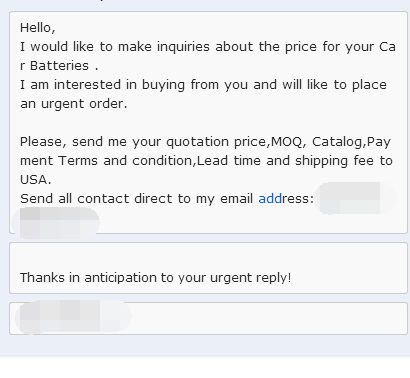
Task: Click the "Terms and condition" text
Action: click(x=125, y=161)
